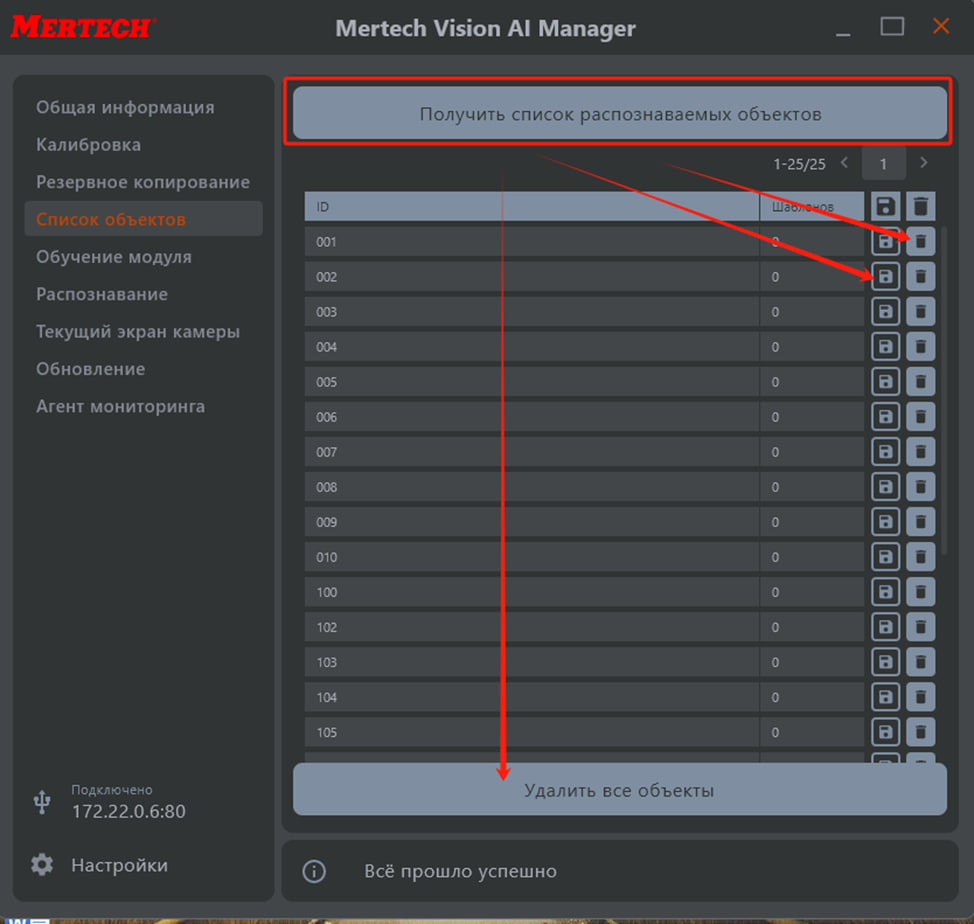Go to previous page with left chevron

click(844, 163)
